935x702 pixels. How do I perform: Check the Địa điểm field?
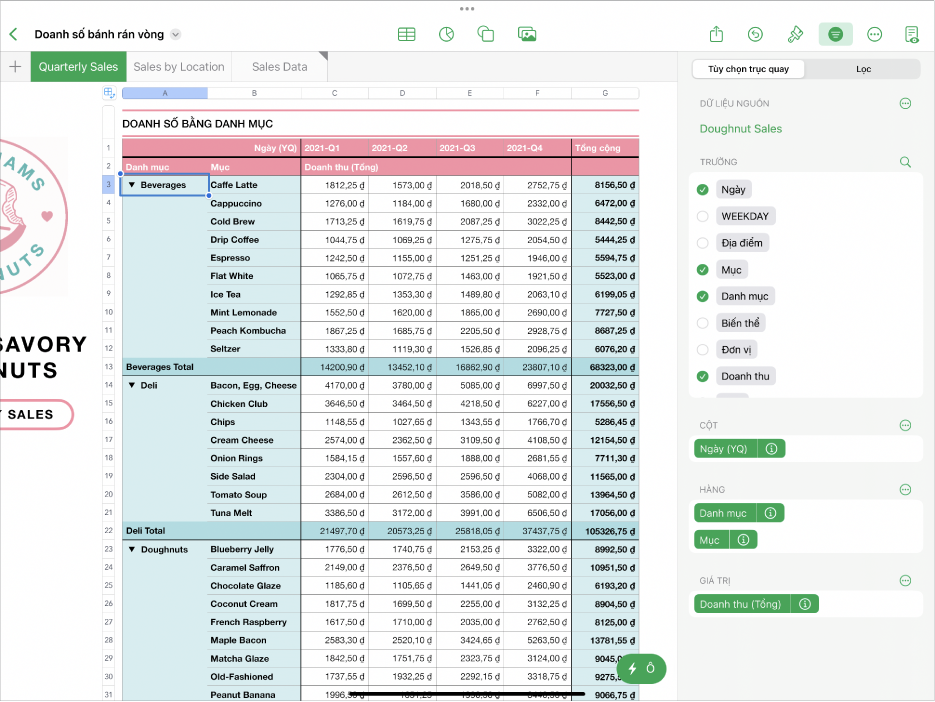point(702,243)
